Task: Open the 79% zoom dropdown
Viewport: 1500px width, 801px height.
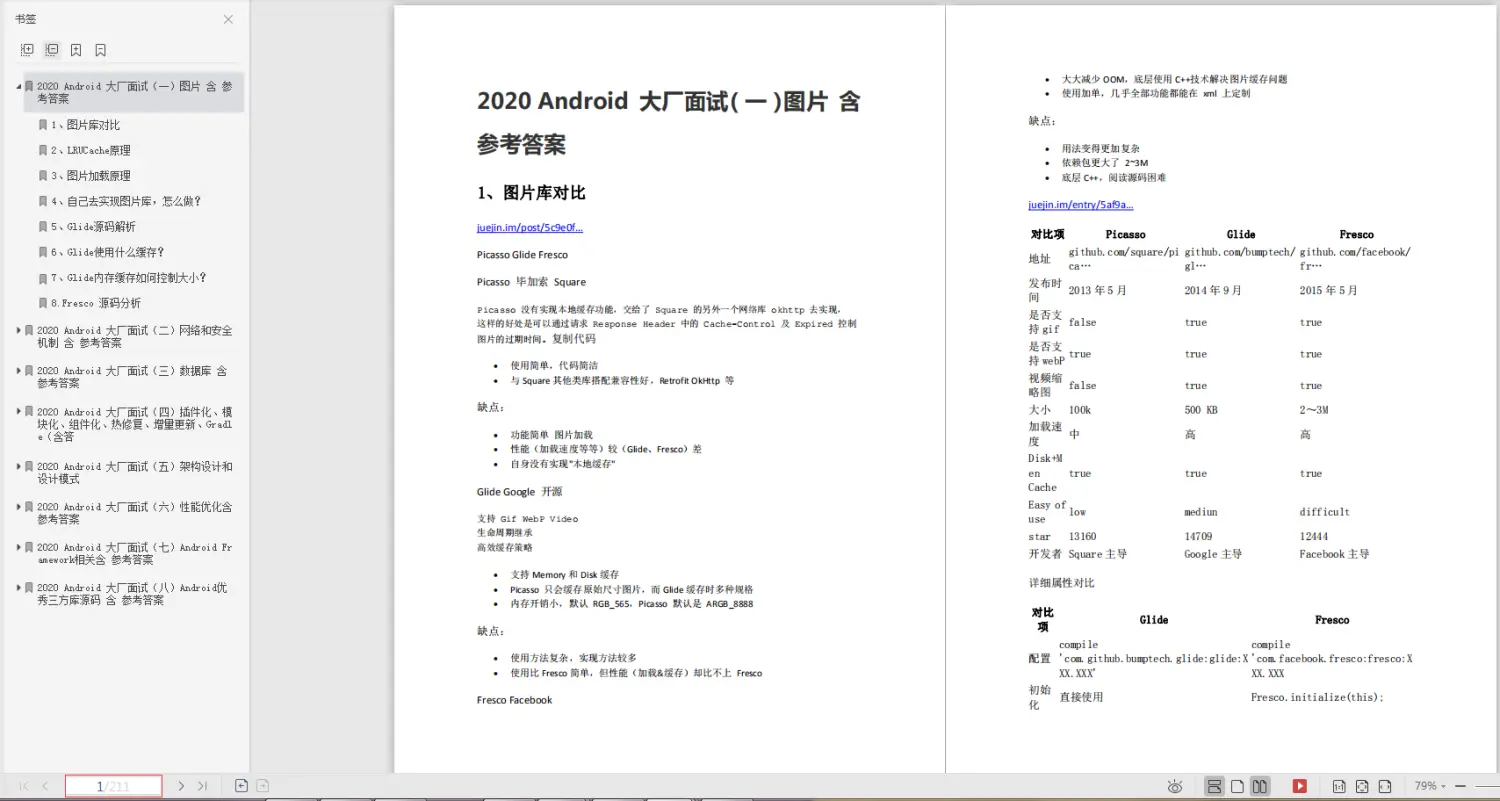Action: pyautogui.click(x=1431, y=786)
